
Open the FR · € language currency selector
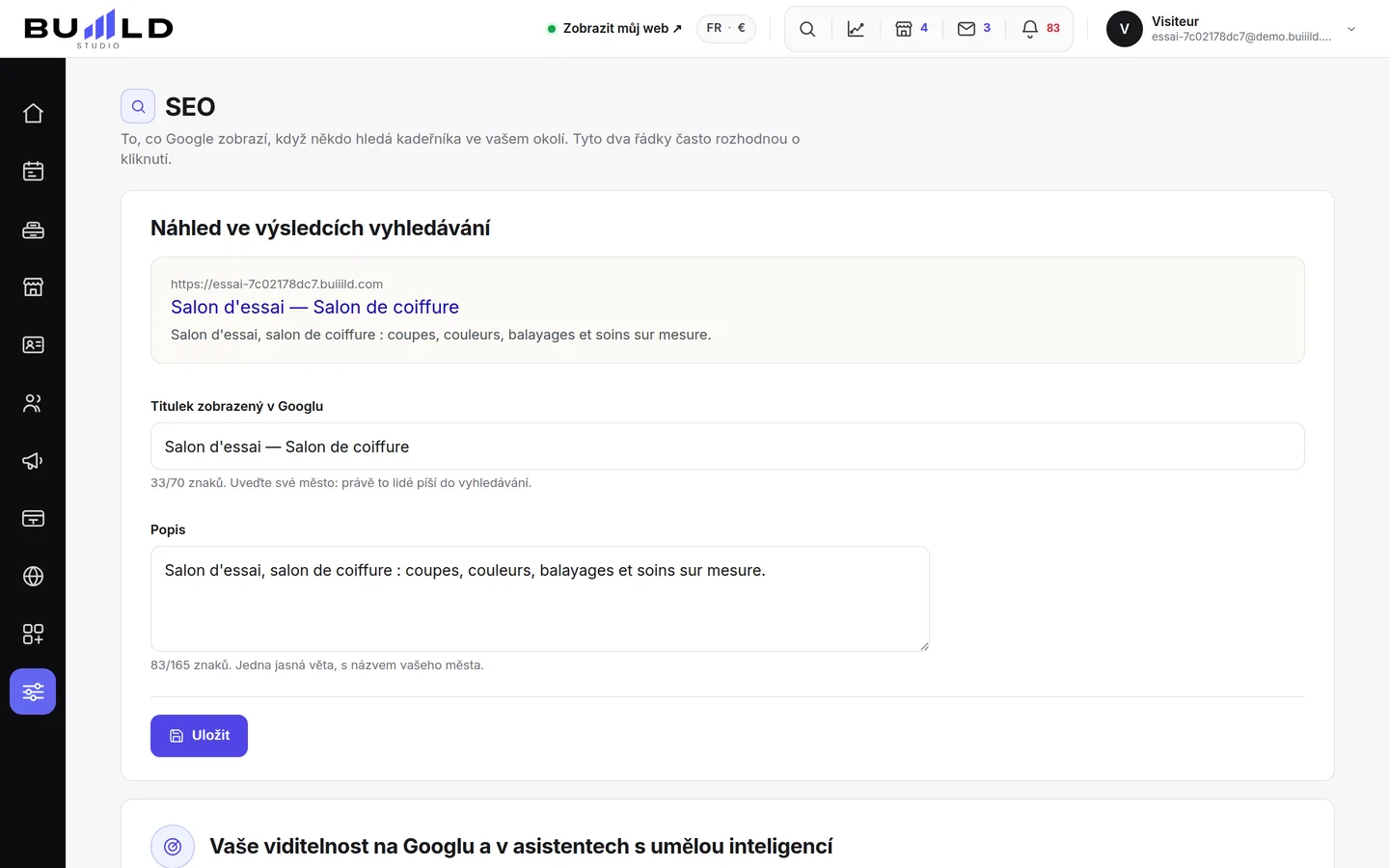(x=726, y=28)
